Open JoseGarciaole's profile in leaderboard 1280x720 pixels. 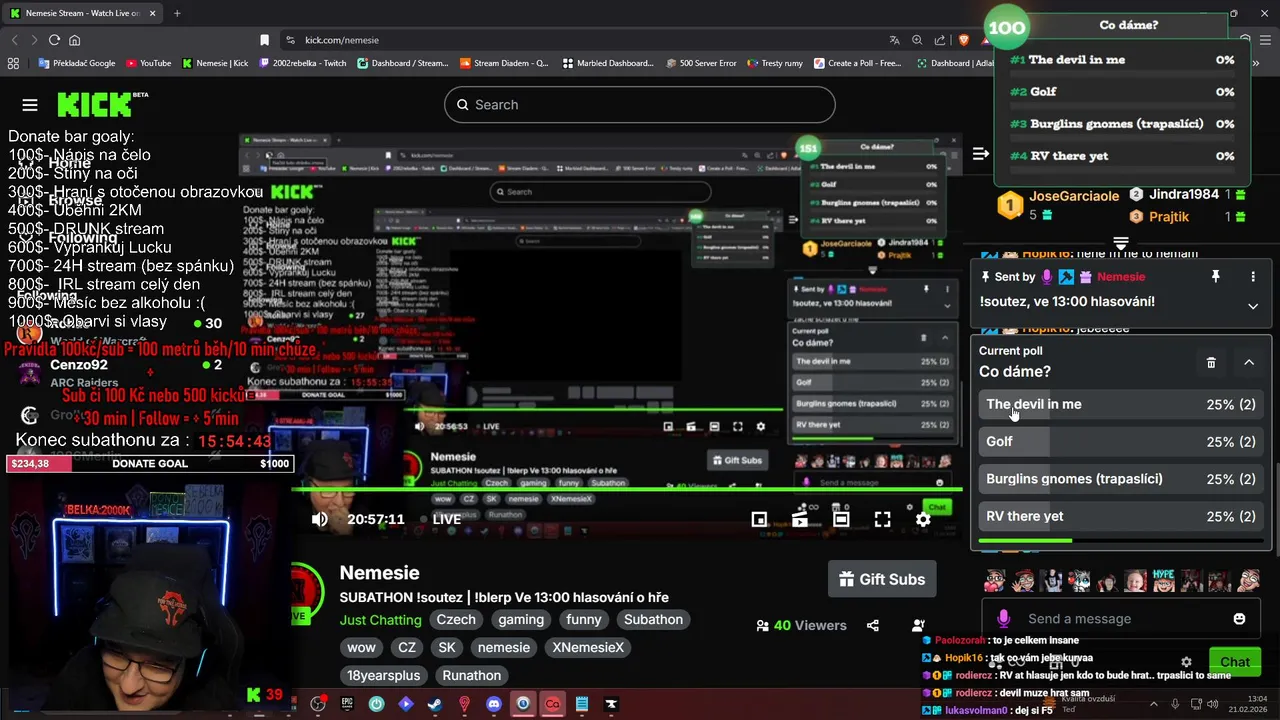tap(1074, 196)
